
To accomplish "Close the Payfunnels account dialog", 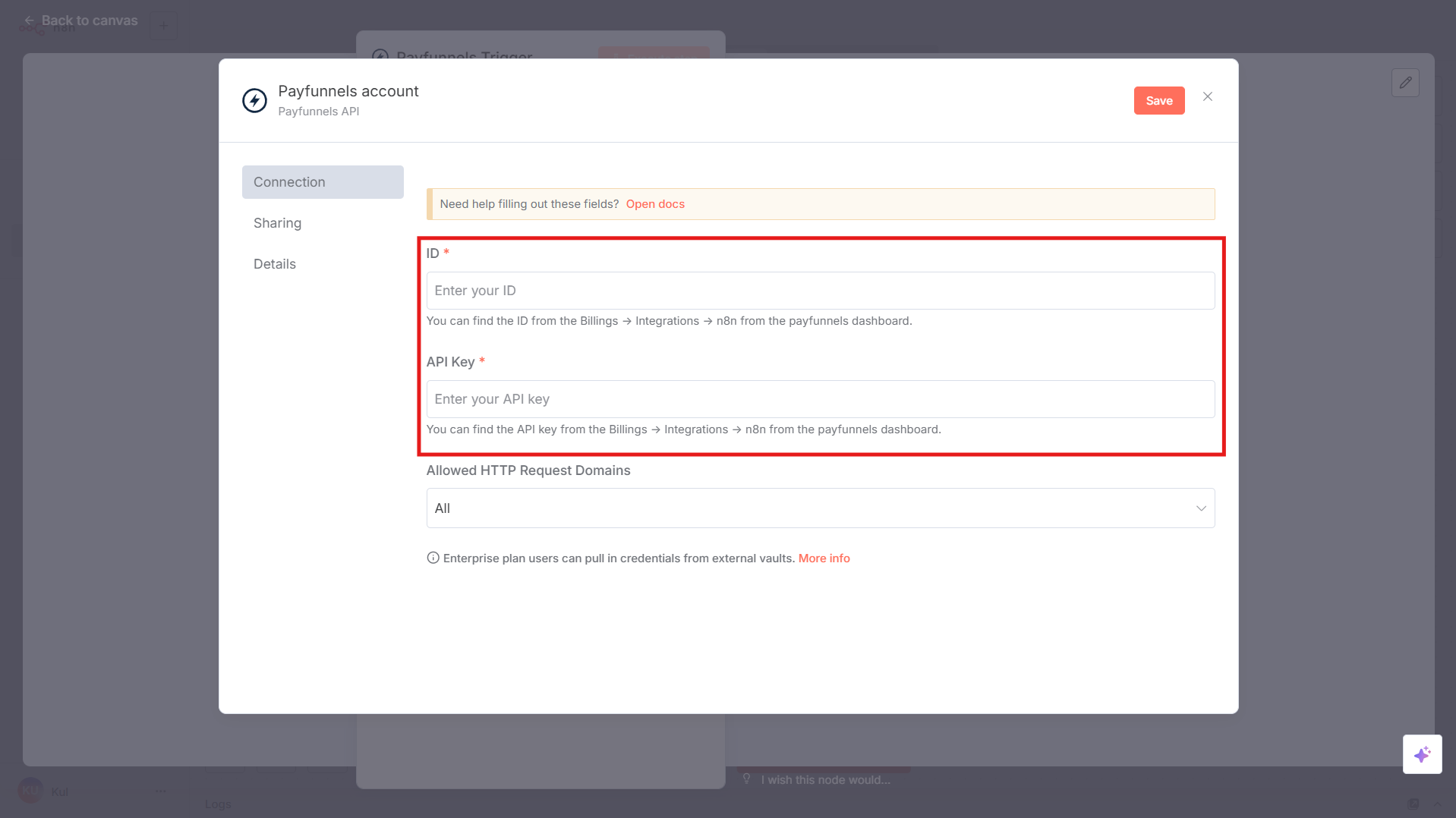I will pyautogui.click(x=1208, y=96).
